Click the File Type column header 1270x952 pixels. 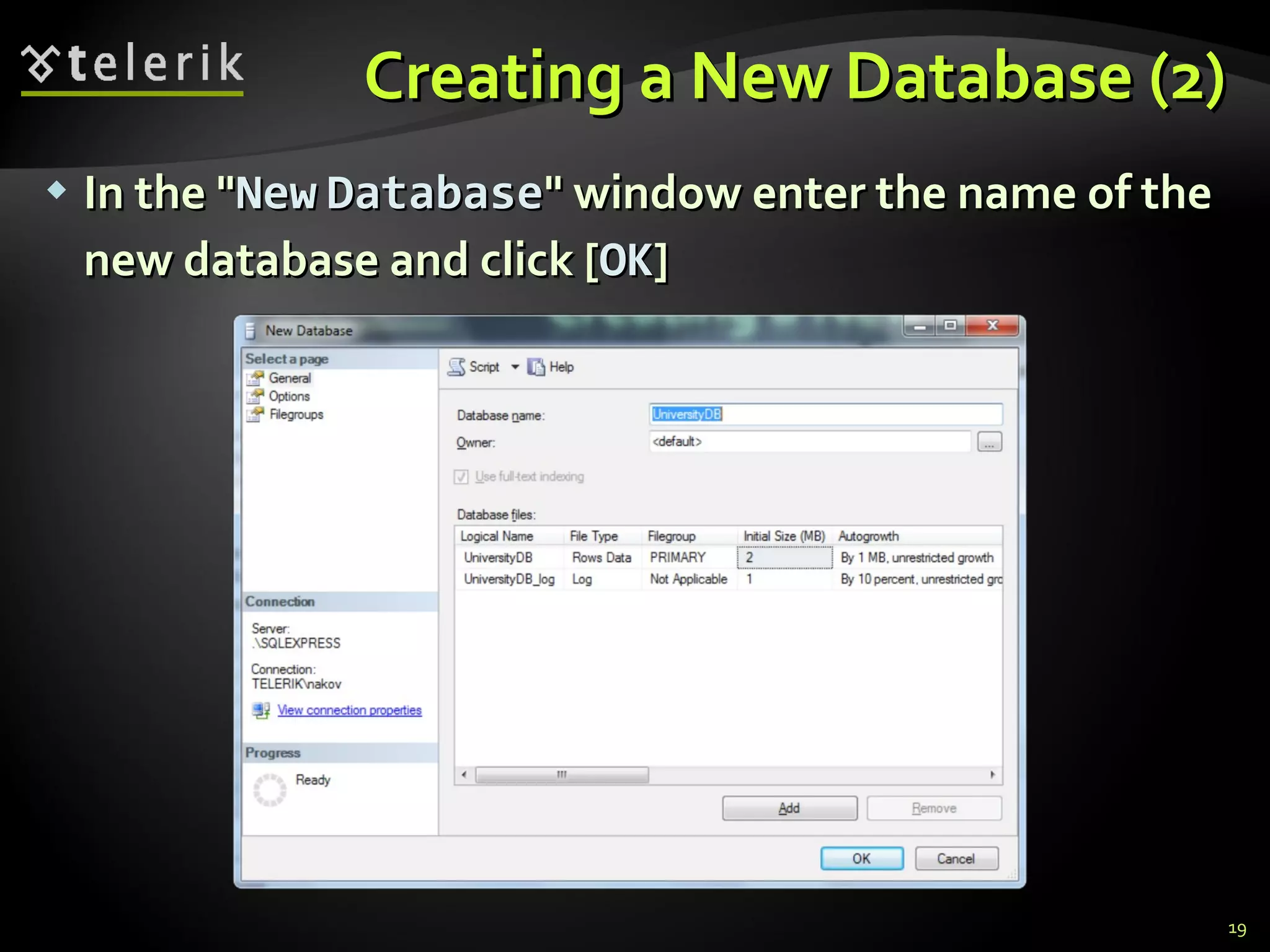point(602,536)
